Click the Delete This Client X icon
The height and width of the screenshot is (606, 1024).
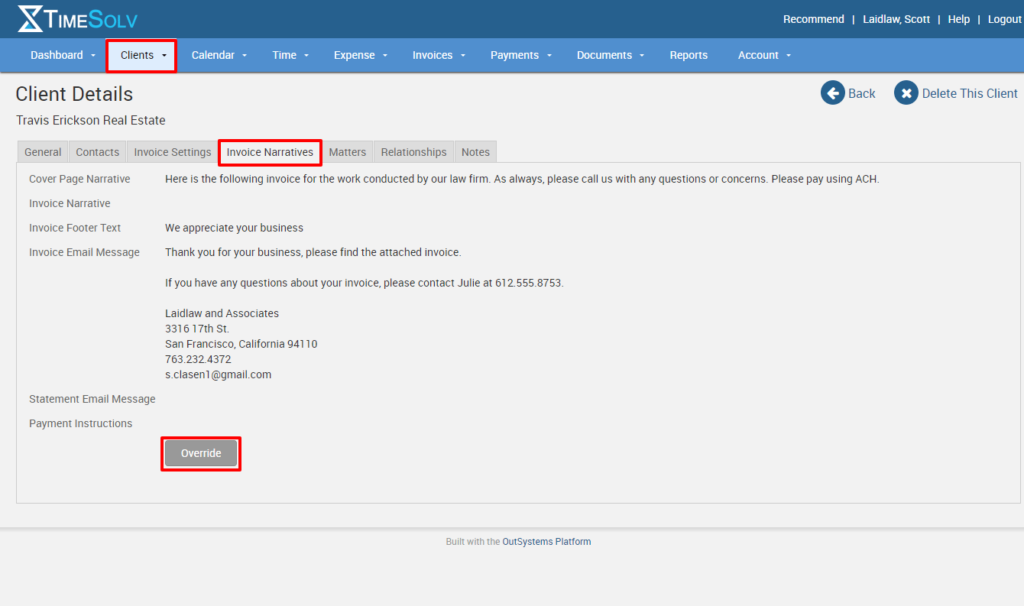coord(906,92)
